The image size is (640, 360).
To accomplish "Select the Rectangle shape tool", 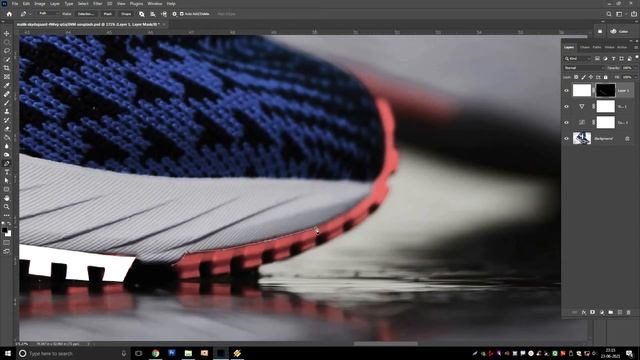I will (x=7, y=189).
